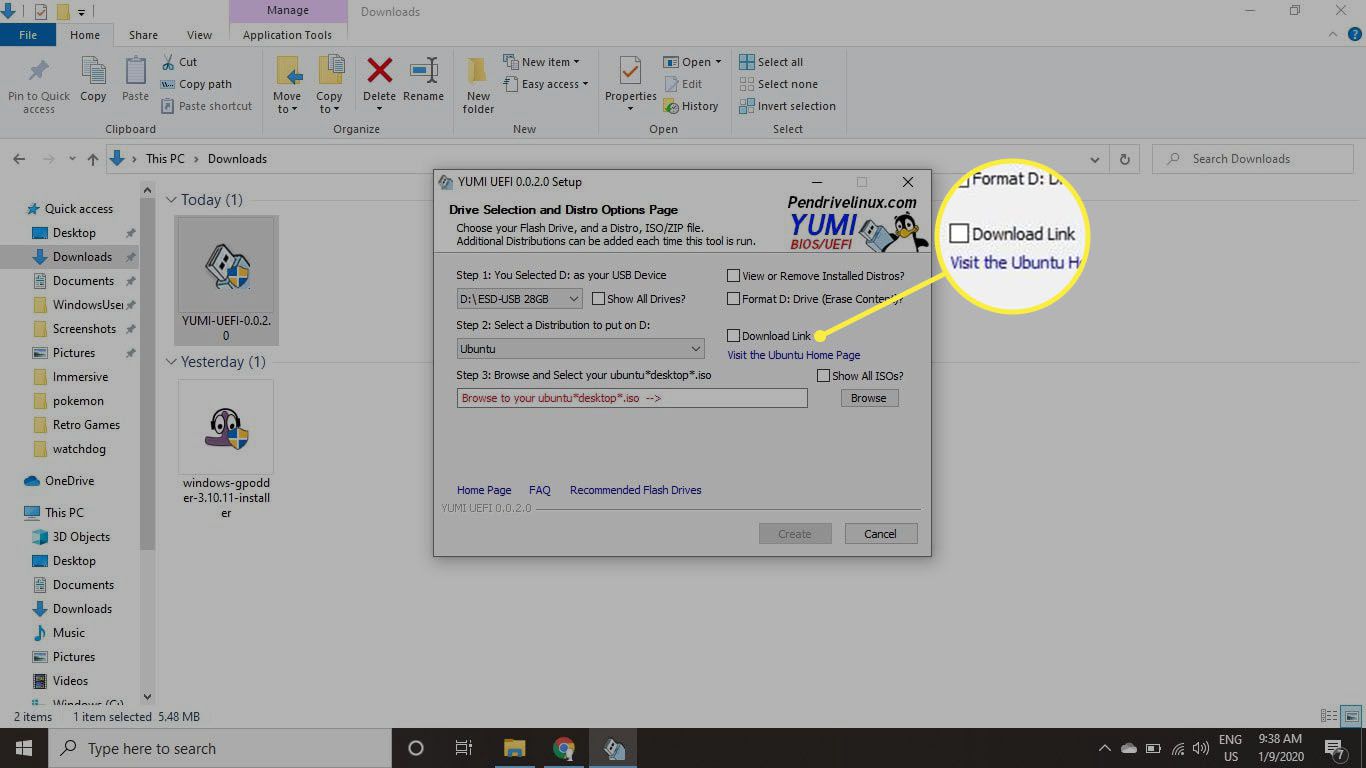Click Visit the Ubuntu Home Page link

[793, 355]
